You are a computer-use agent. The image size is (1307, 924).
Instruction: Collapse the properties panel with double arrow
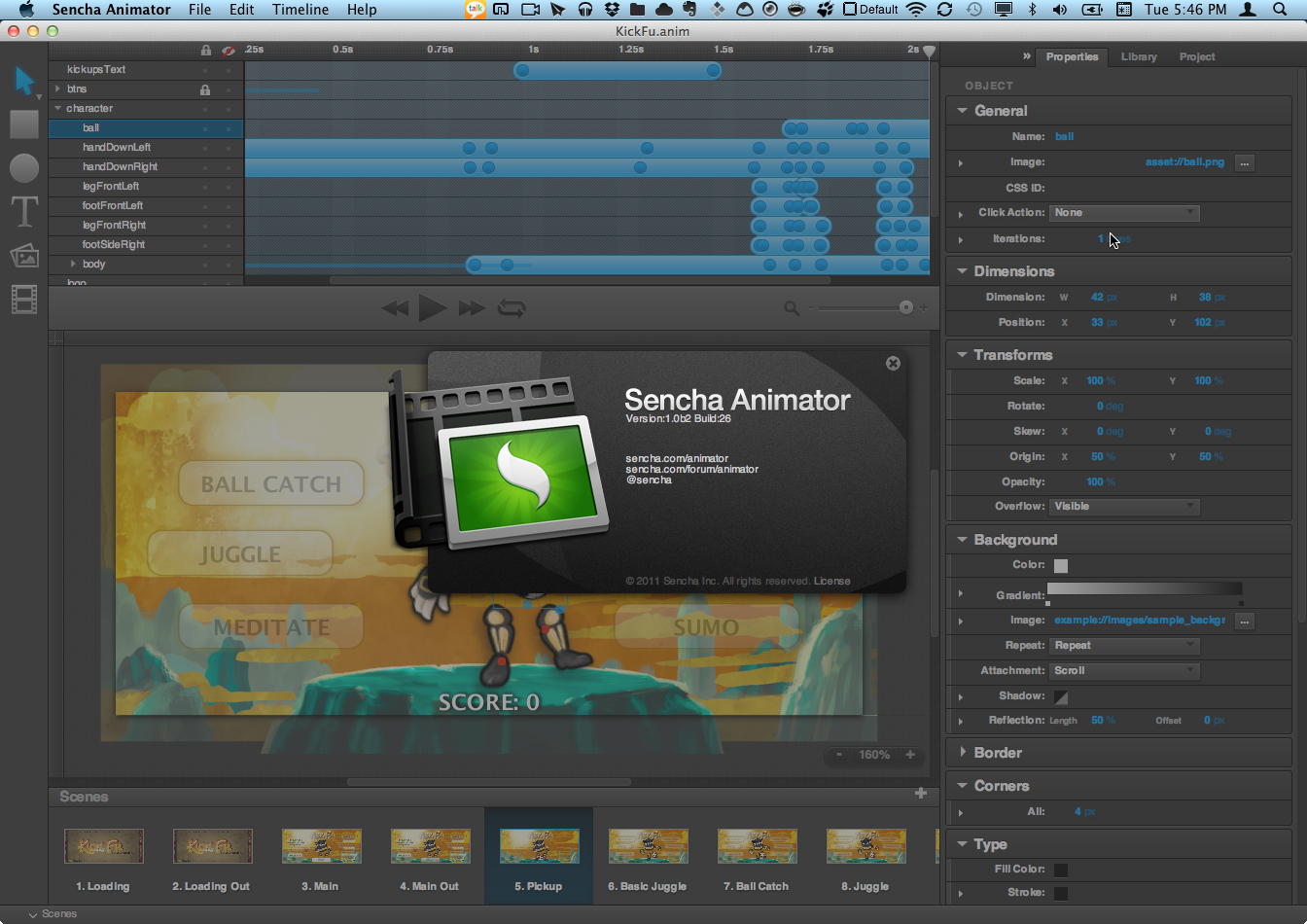(x=1026, y=56)
